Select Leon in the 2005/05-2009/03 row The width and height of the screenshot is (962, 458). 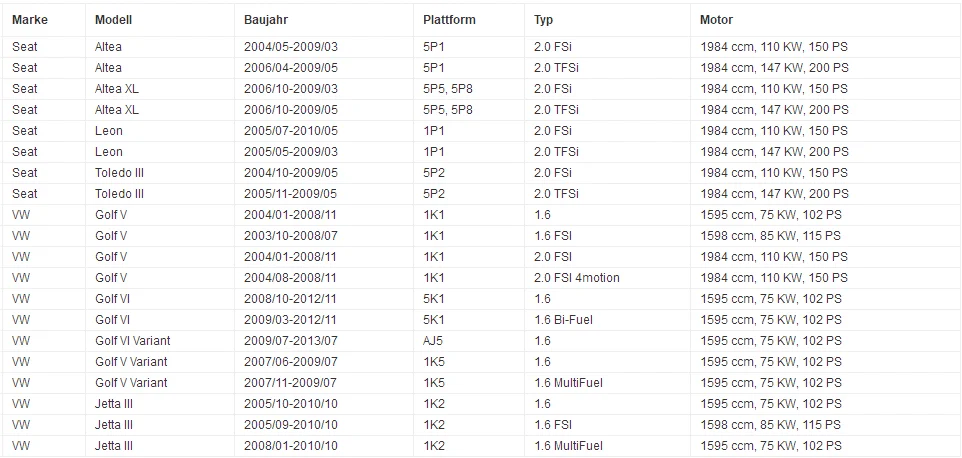[x=109, y=151]
